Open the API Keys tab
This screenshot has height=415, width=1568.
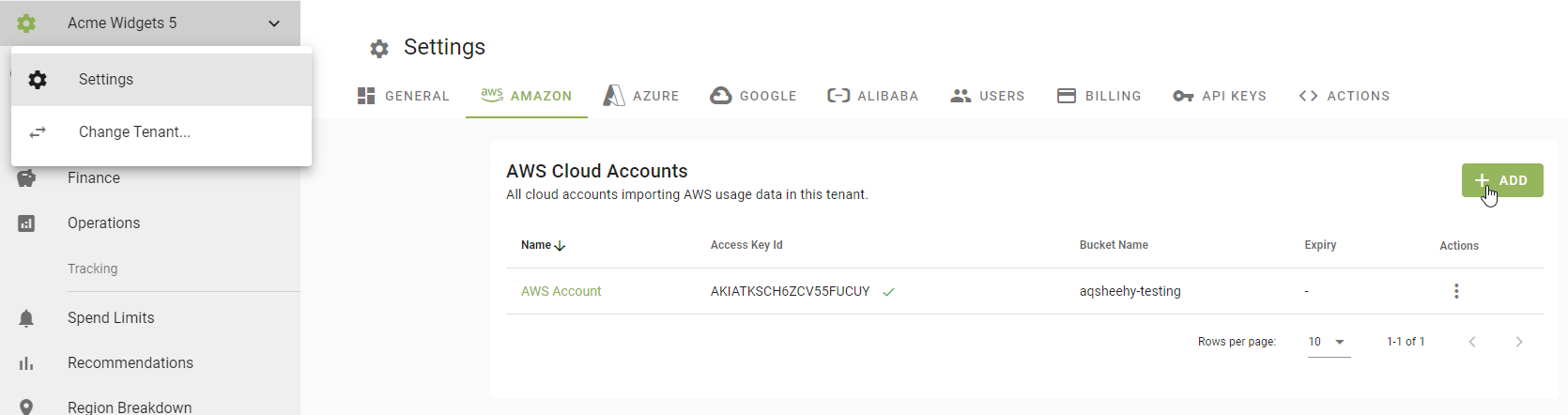(x=1220, y=96)
